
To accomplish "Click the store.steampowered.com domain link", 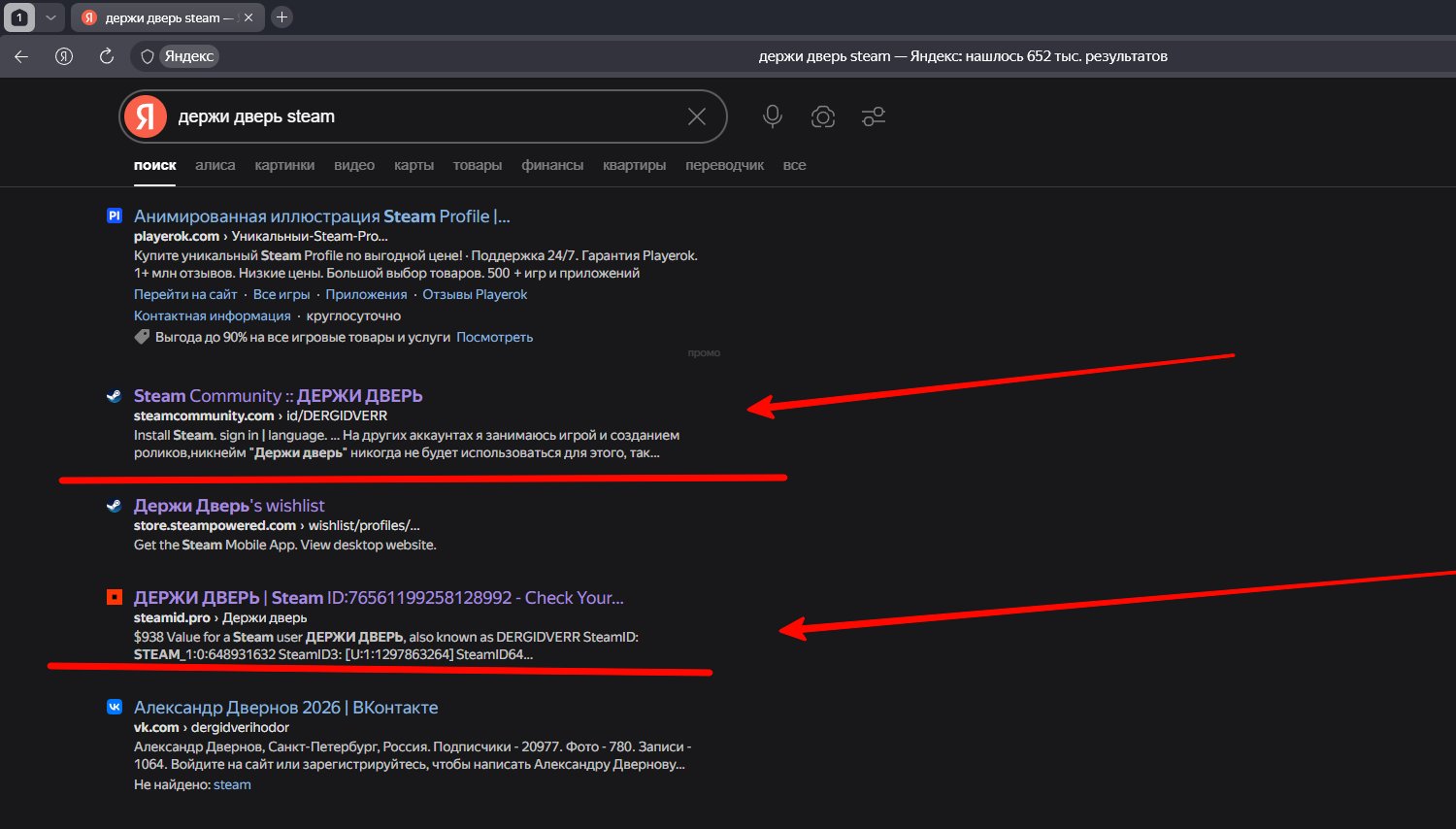I will (215, 525).
